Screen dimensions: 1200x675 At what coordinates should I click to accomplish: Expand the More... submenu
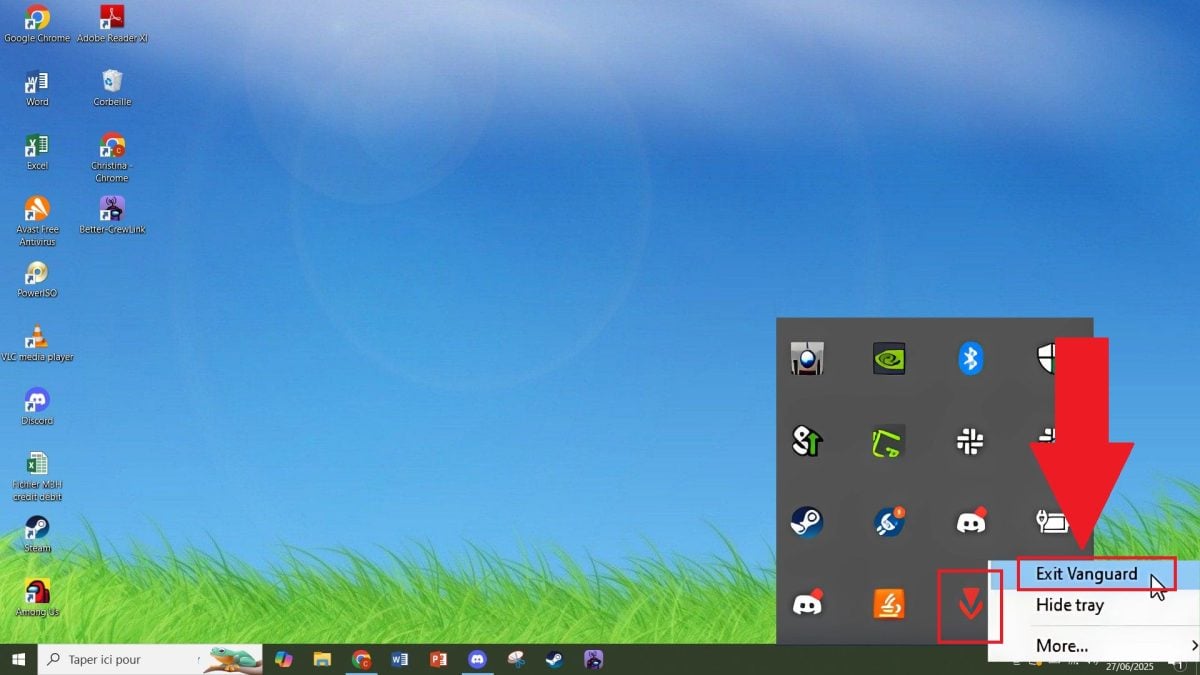[x=1062, y=646]
